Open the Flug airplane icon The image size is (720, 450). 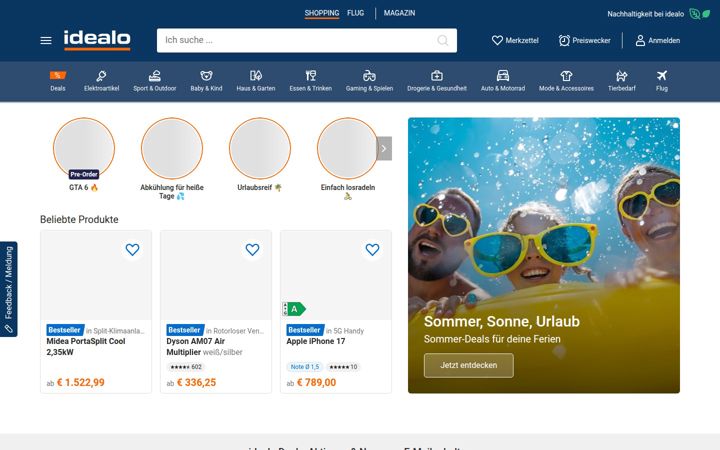click(x=662, y=75)
